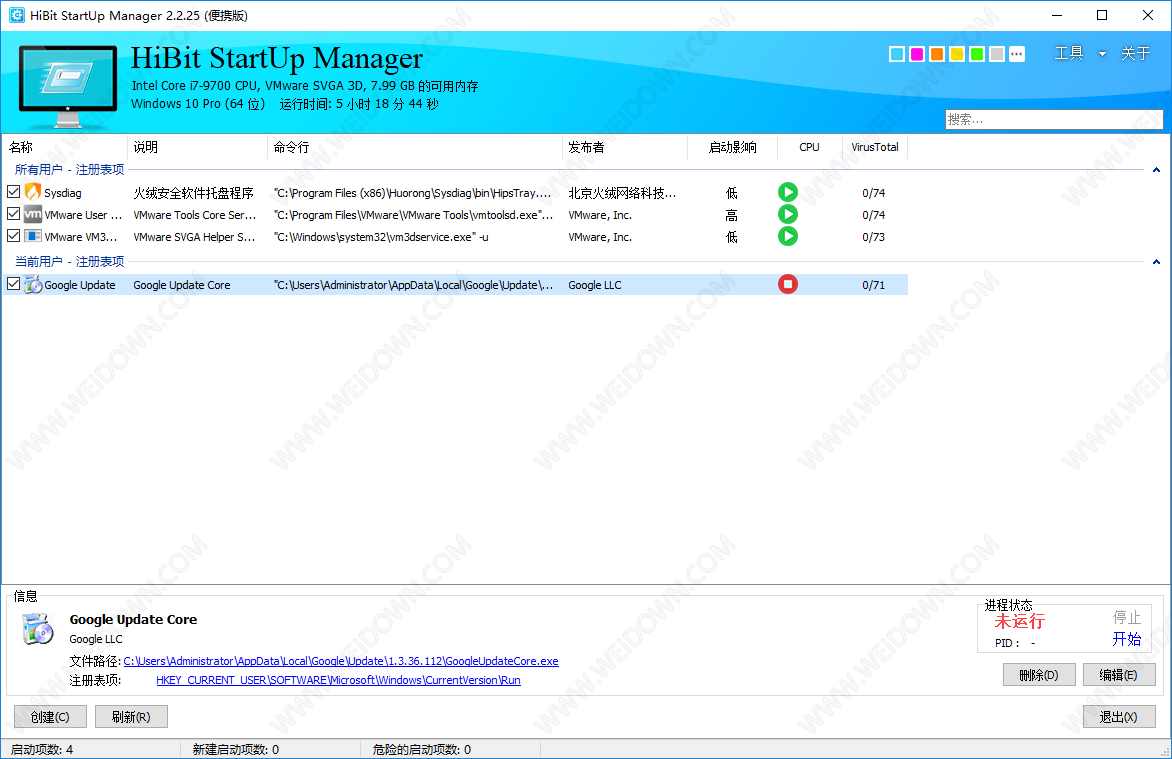The image size is (1172, 759).
Task: Click the greyed 停止 process link
Action: click(1126, 617)
